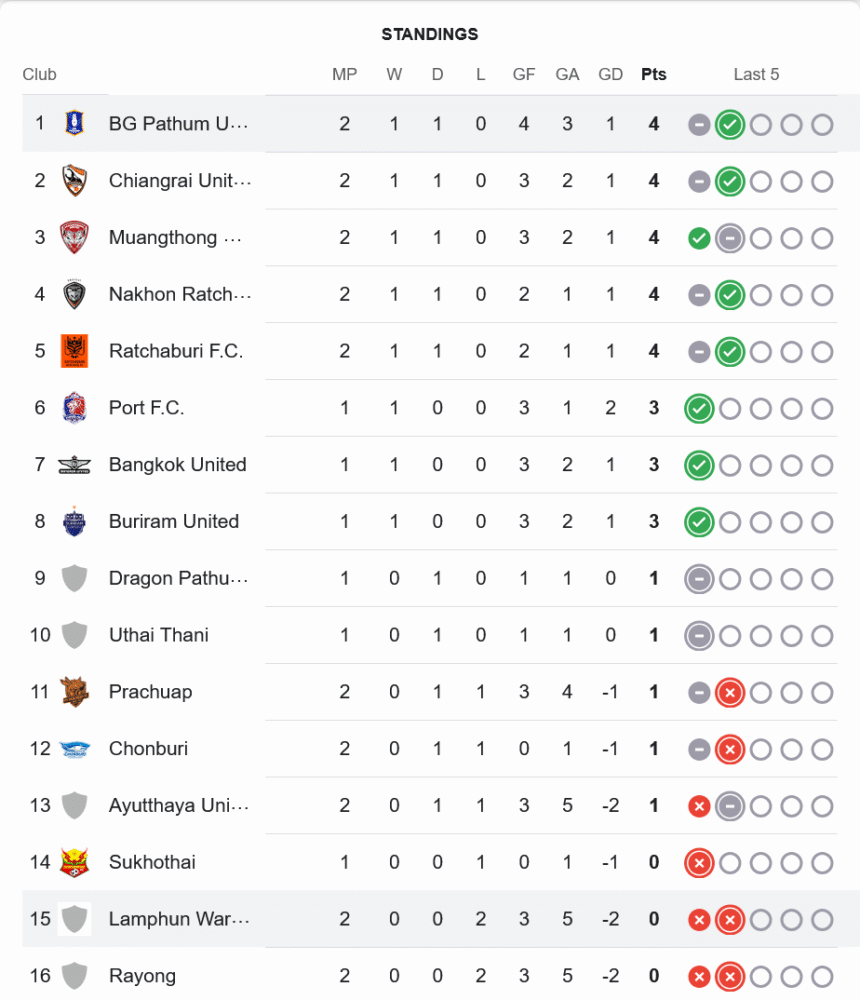Click the Bangkok United wings logo
The width and height of the screenshot is (860, 1000).
74,465
